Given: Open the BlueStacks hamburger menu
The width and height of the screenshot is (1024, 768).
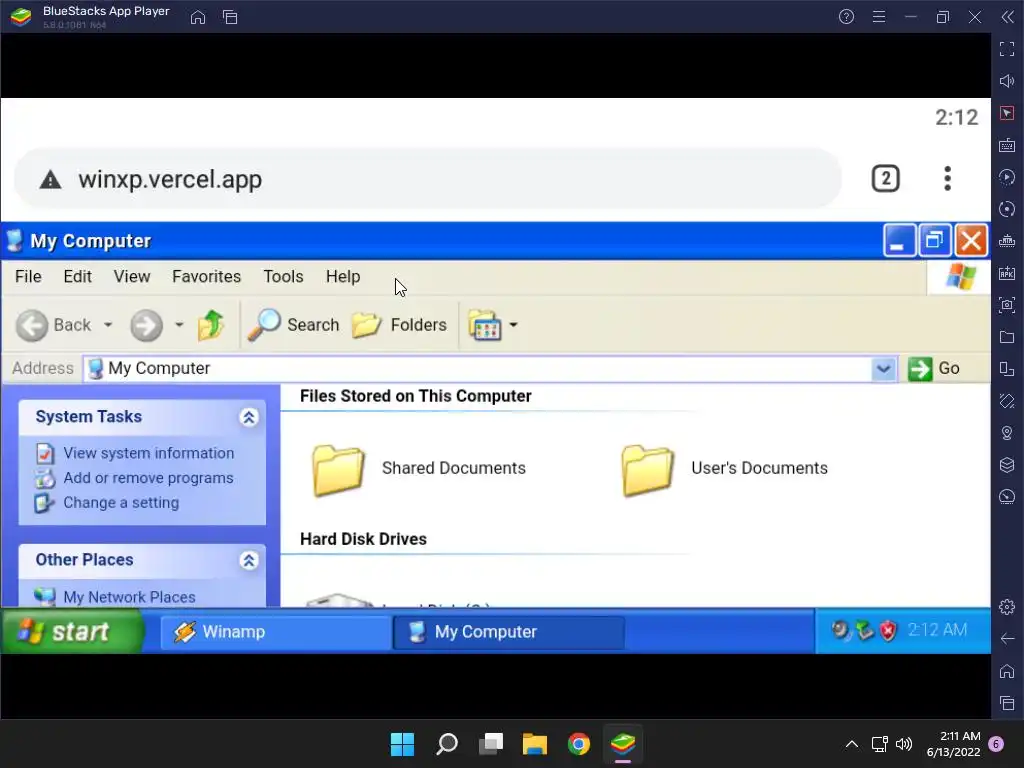Looking at the screenshot, I should click(x=879, y=17).
